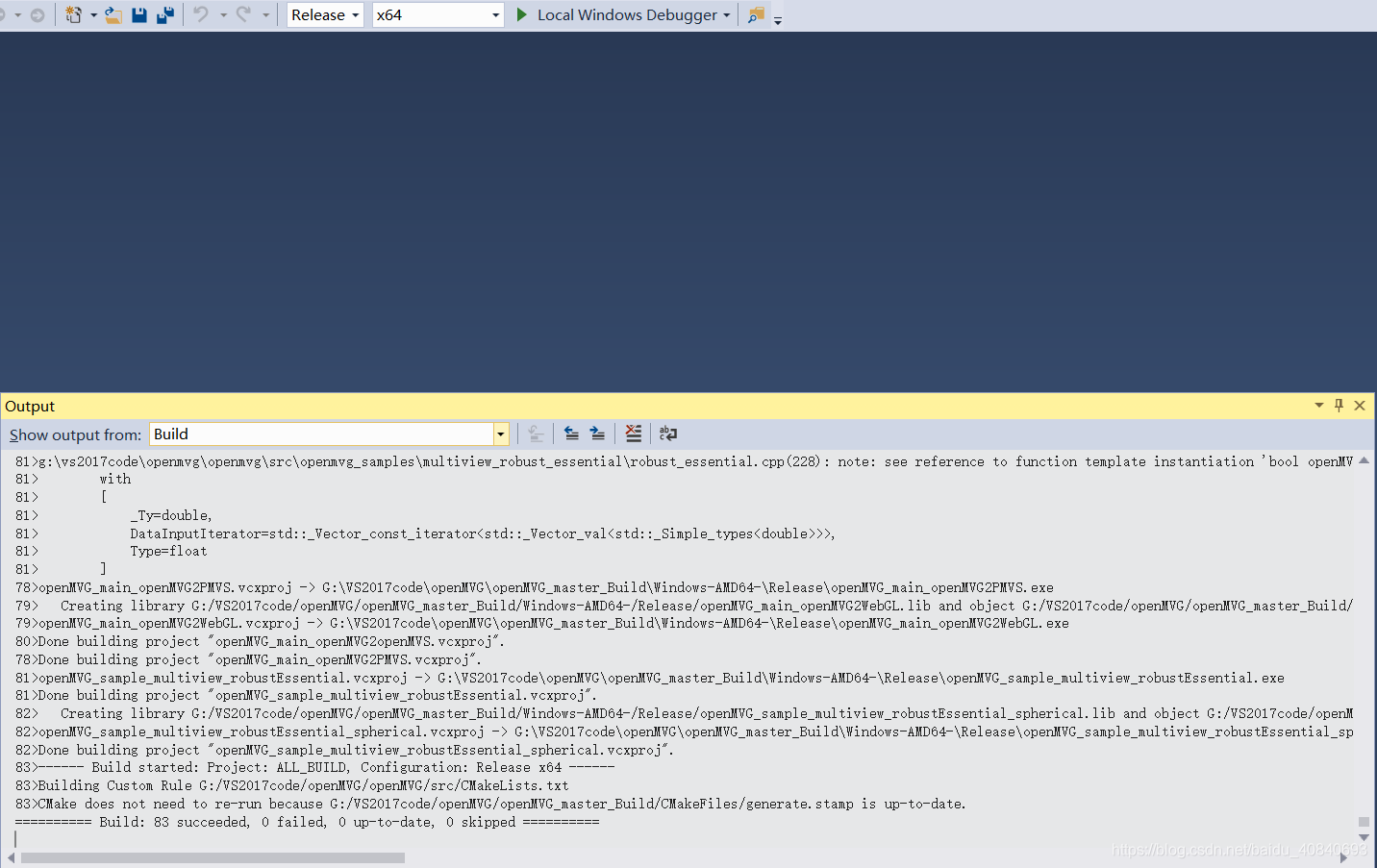Open the x64 platform dropdown
The image size is (1377, 868).
tap(438, 14)
